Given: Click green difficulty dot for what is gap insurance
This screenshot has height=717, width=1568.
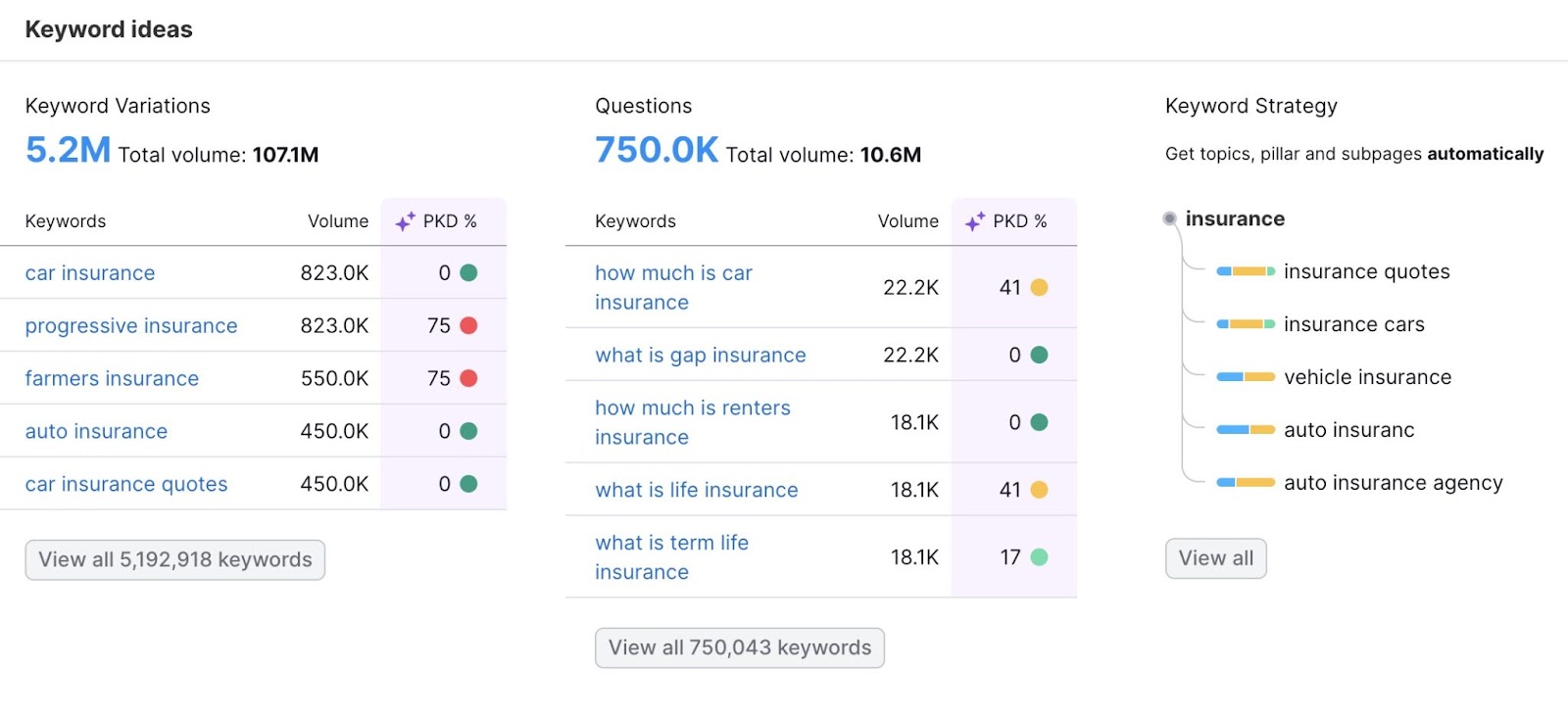Looking at the screenshot, I should pyautogui.click(x=1039, y=356).
